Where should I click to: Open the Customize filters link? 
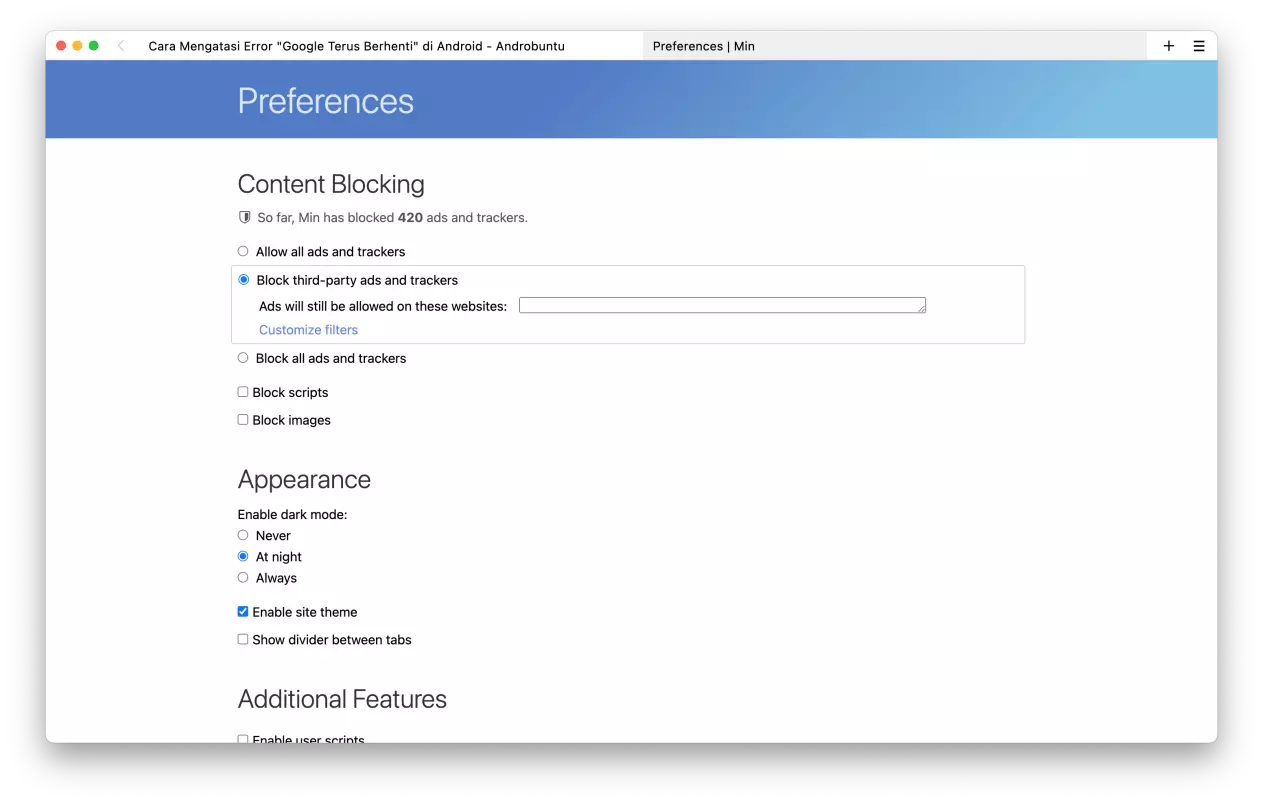pos(308,330)
